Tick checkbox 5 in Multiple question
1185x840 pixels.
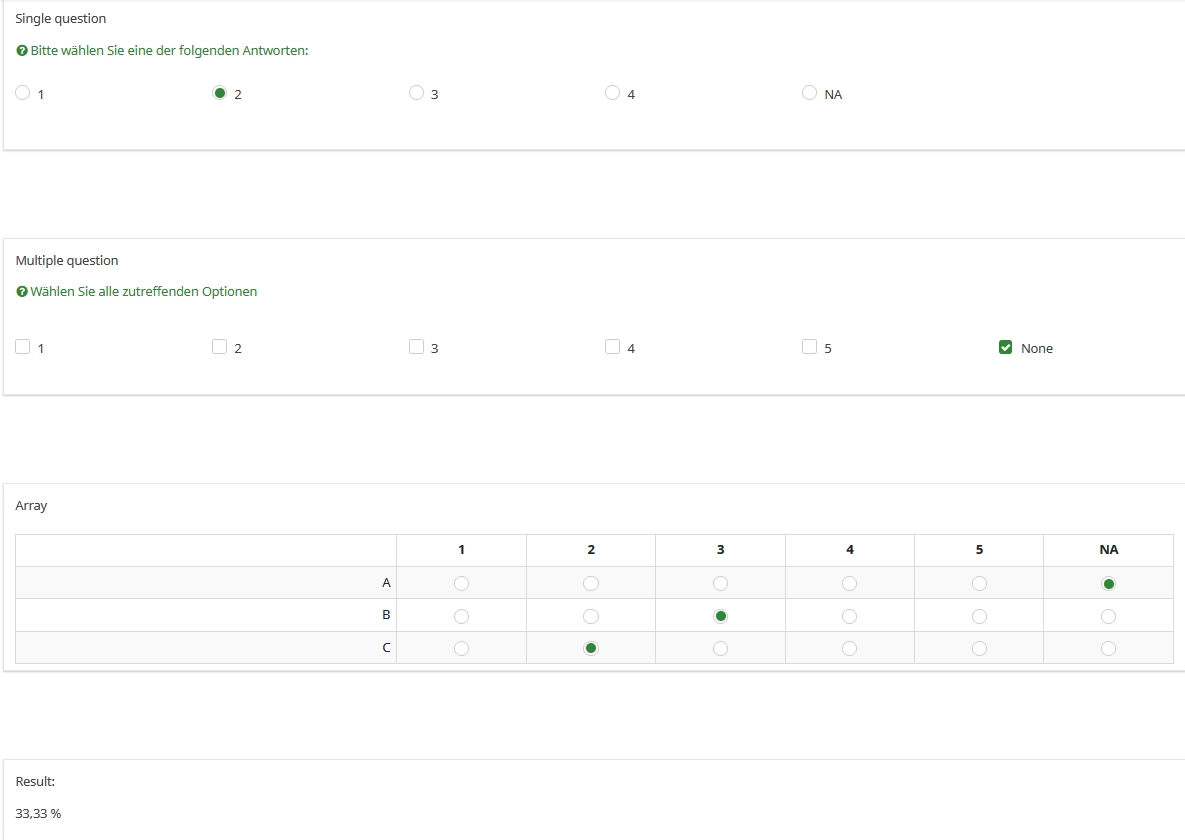(809, 347)
